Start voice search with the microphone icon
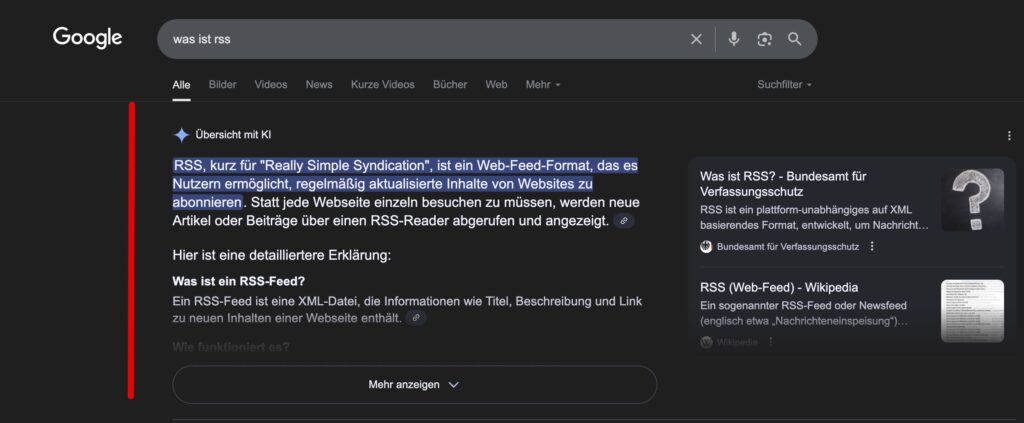The width and height of the screenshot is (1024, 423). [734, 39]
